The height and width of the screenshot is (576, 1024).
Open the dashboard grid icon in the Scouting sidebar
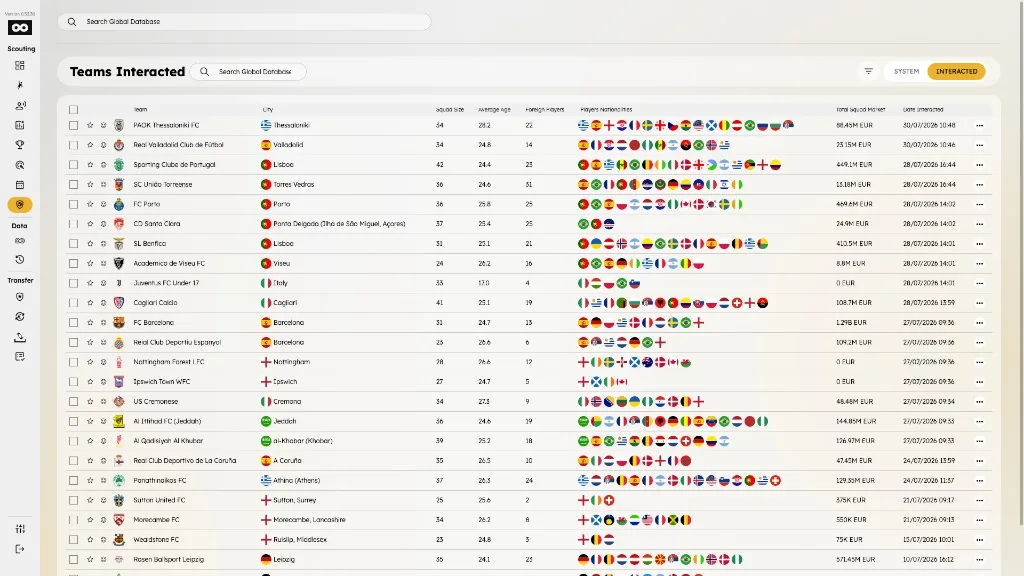tap(20, 65)
